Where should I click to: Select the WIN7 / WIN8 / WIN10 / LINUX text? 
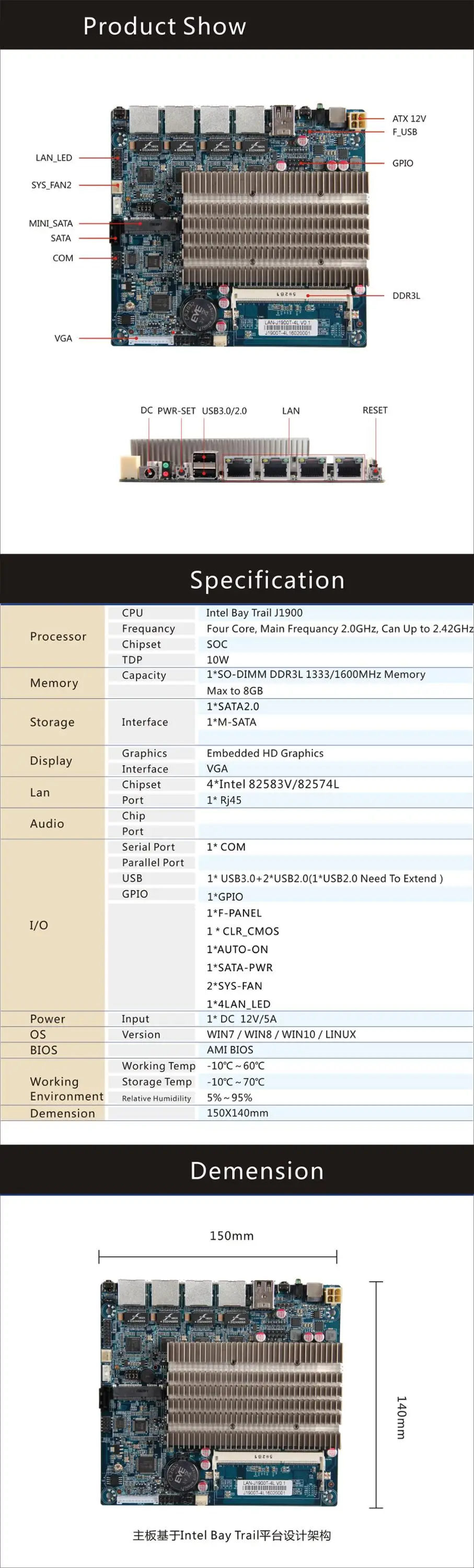(281, 1034)
